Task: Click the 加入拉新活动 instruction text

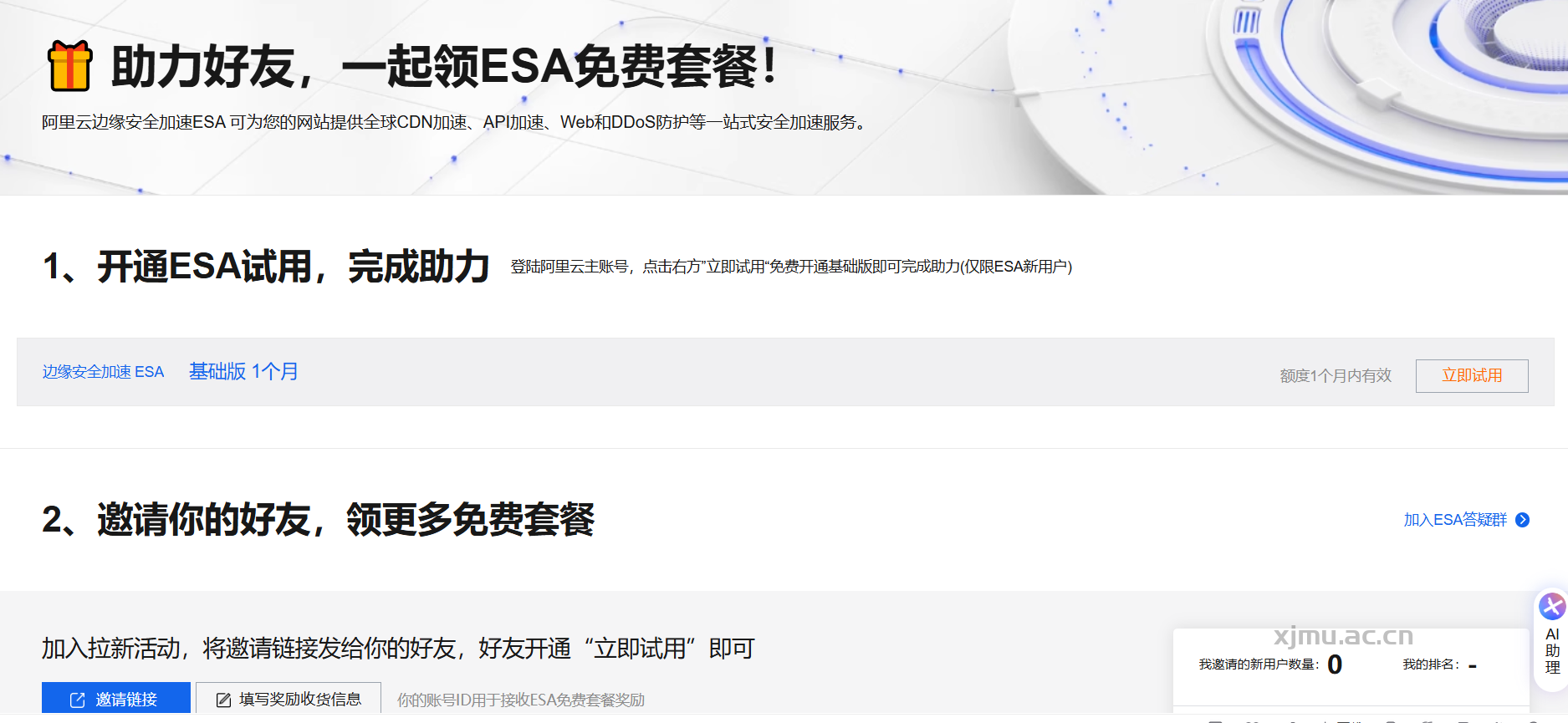Action: [398, 649]
